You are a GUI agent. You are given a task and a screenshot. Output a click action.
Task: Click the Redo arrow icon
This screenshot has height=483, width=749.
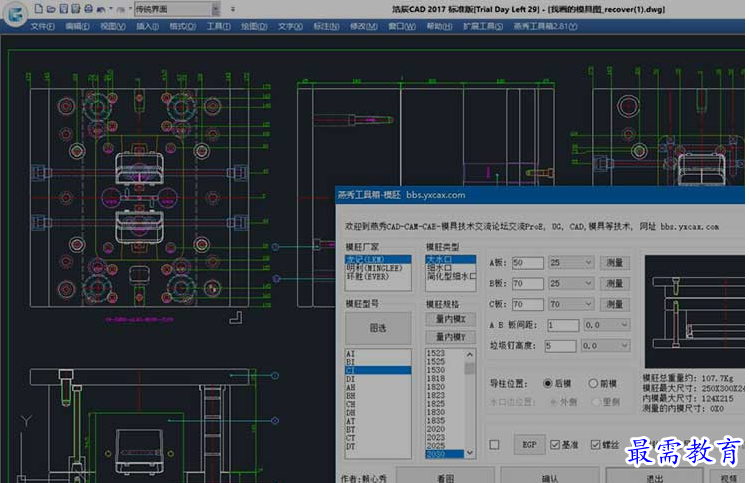(x=120, y=9)
